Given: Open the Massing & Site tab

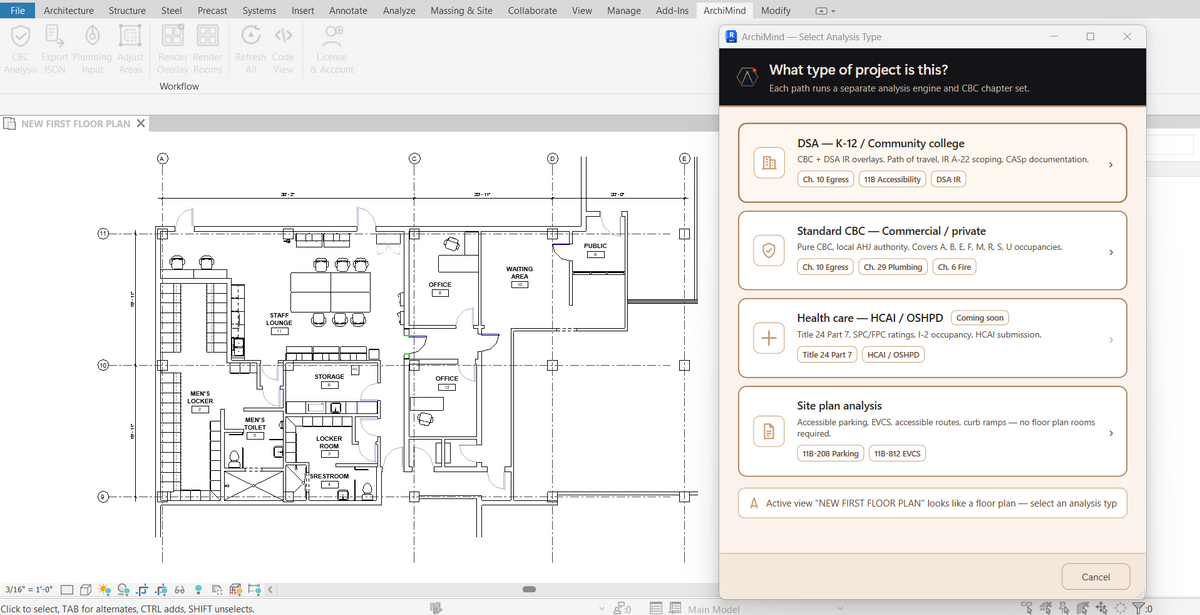Looking at the screenshot, I should (x=461, y=10).
